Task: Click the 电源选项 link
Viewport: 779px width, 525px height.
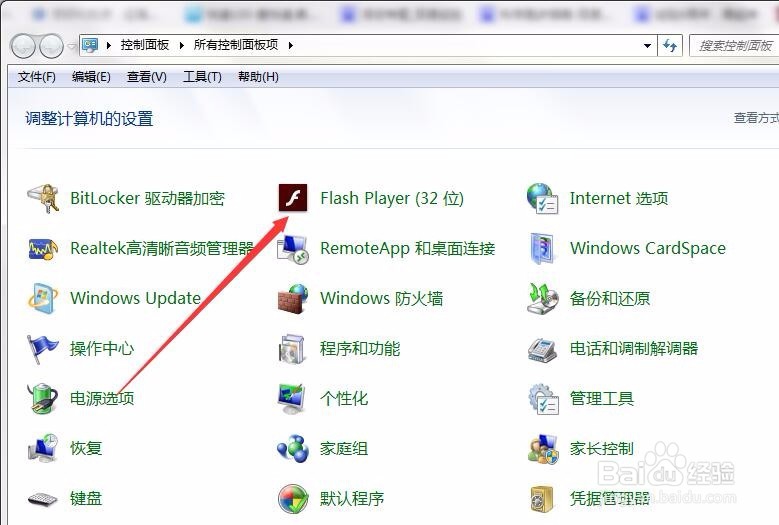Action: click(x=102, y=398)
